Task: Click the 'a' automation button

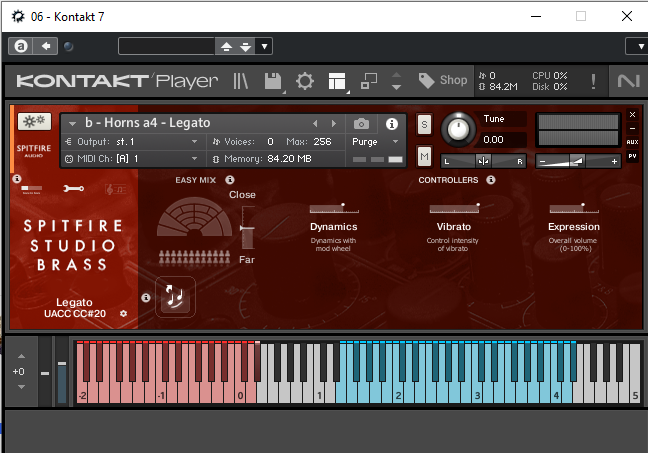Action: point(21,46)
